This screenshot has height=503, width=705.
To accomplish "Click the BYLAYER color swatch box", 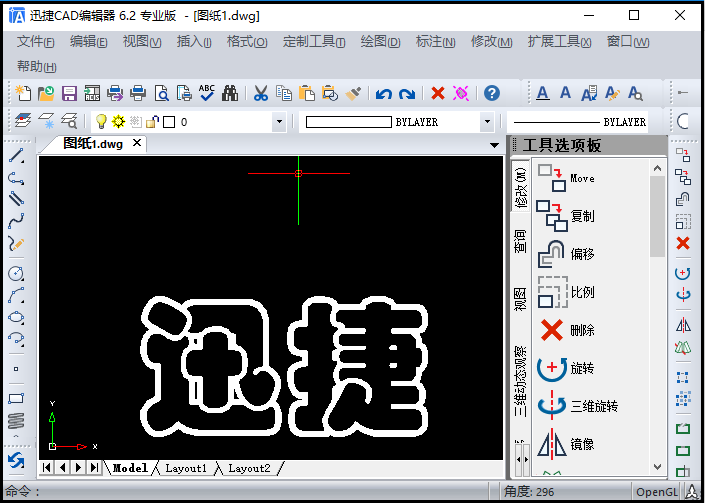I will (x=348, y=122).
